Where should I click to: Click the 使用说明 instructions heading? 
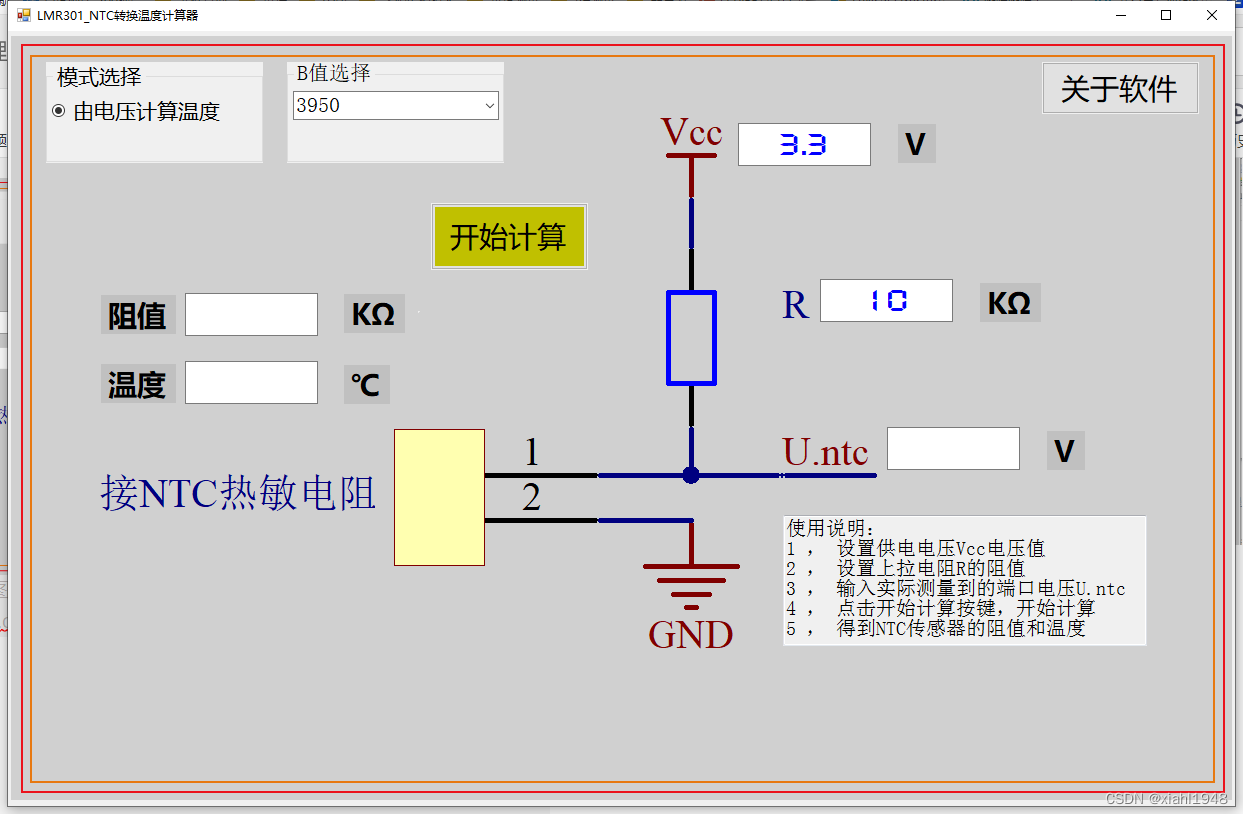click(x=830, y=528)
